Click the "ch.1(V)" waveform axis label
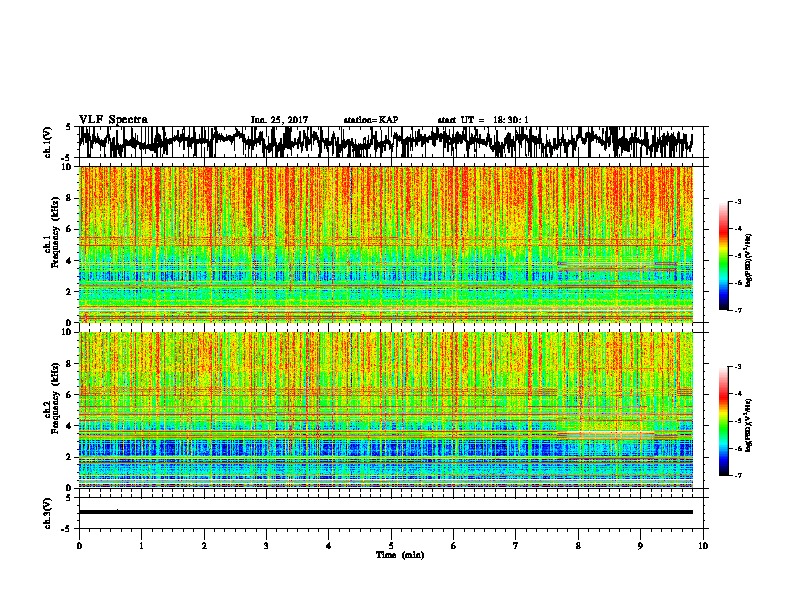This screenshot has width=792, height=612. pos(48,142)
